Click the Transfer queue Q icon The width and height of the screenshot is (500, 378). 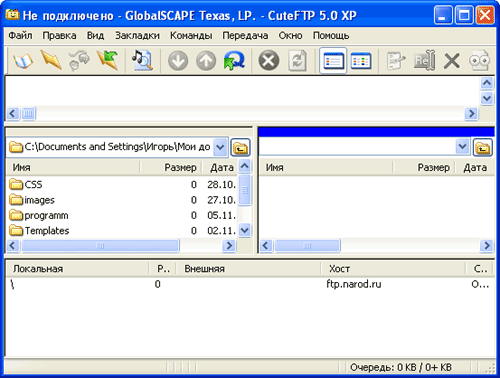click(234, 61)
